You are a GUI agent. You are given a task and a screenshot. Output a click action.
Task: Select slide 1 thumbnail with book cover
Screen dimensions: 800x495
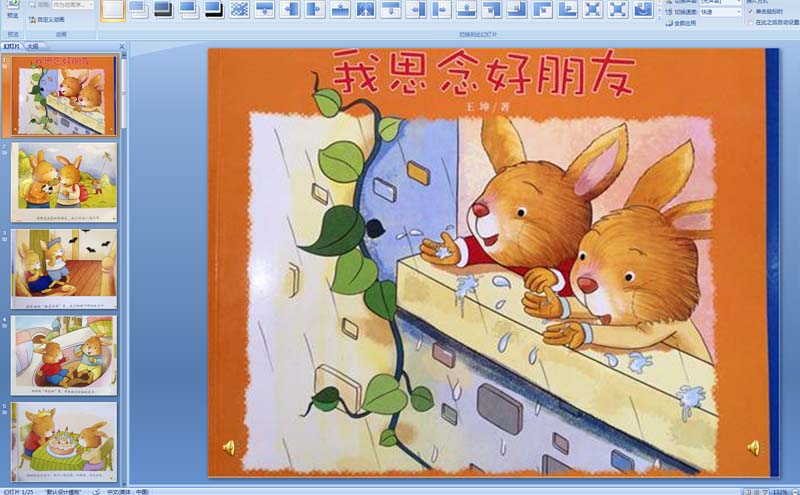point(64,95)
